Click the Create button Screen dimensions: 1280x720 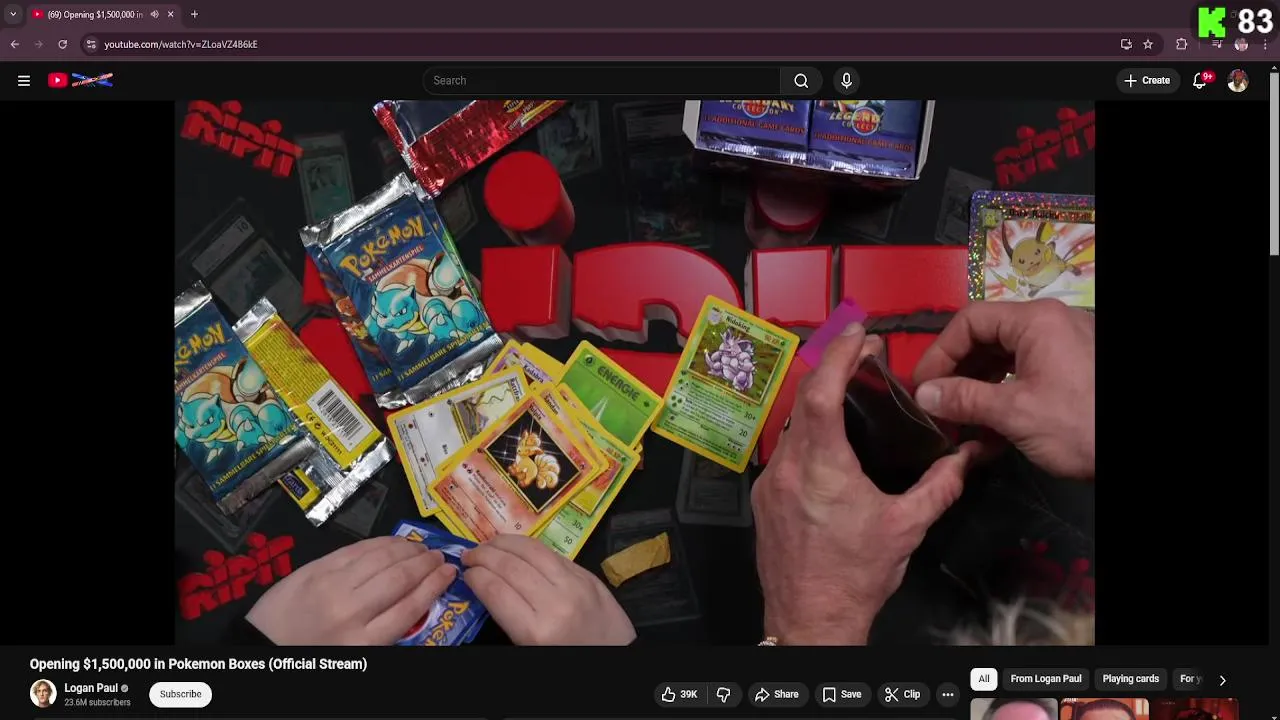click(1147, 81)
